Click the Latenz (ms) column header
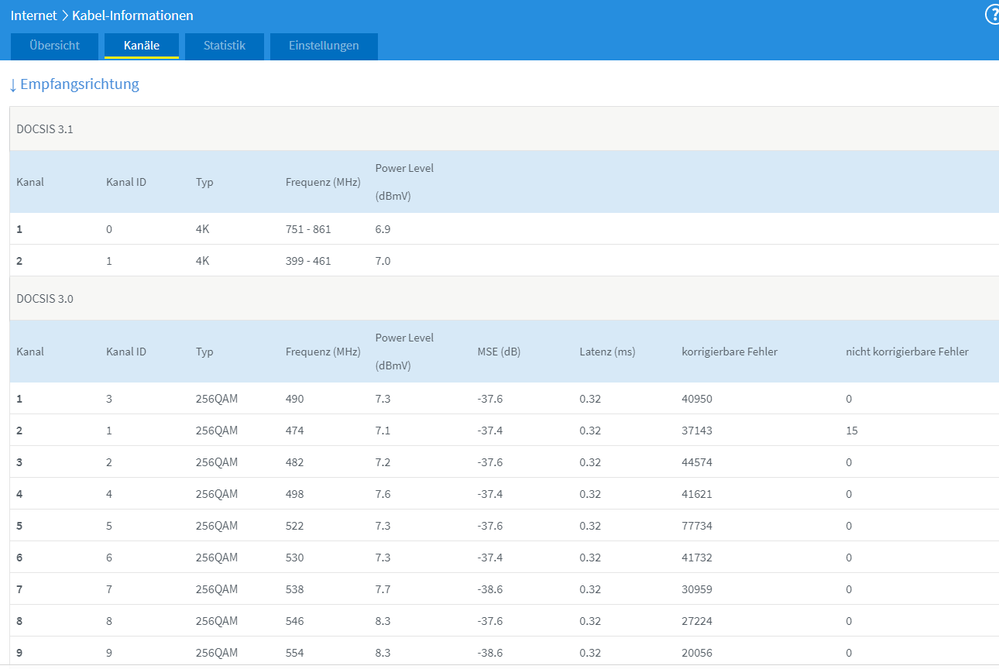999x669 pixels. [x=607, y=352]
